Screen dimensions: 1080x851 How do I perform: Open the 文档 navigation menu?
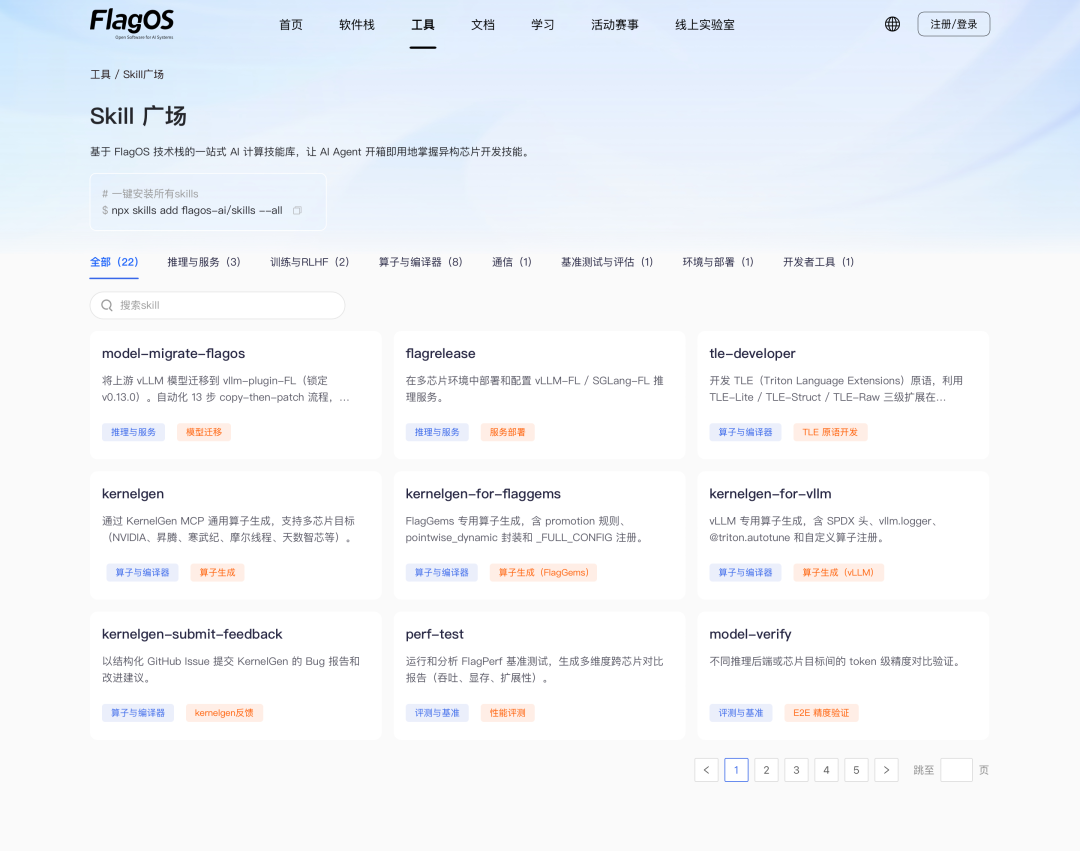coord(483,25)
